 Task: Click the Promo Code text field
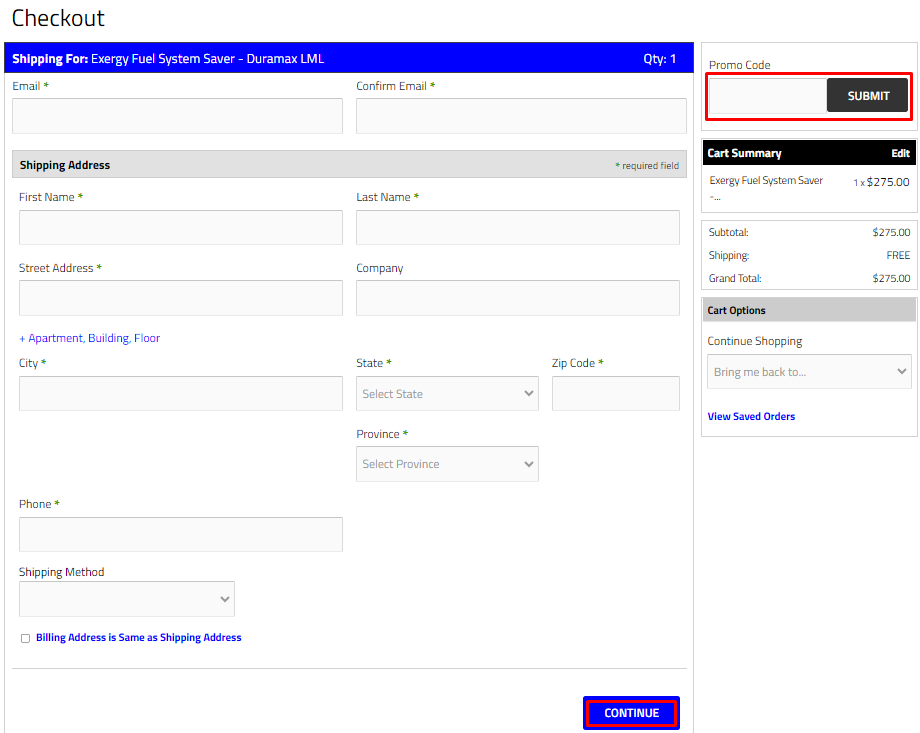(x=768, y=96)
